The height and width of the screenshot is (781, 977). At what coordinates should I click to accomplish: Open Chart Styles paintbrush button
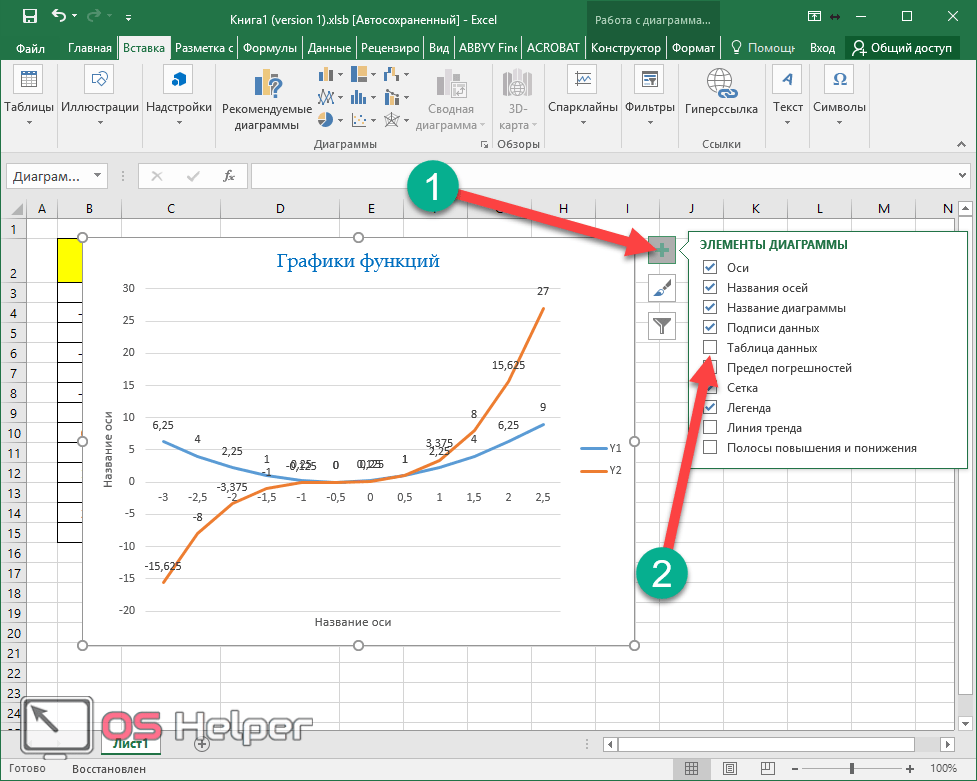[662, 289]
